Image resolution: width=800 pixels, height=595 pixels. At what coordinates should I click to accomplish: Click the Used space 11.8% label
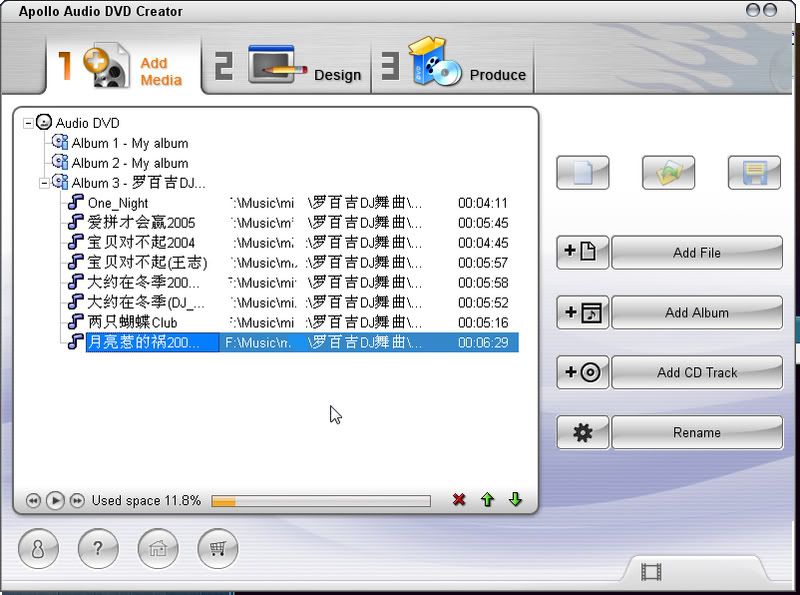coord(146,500)
